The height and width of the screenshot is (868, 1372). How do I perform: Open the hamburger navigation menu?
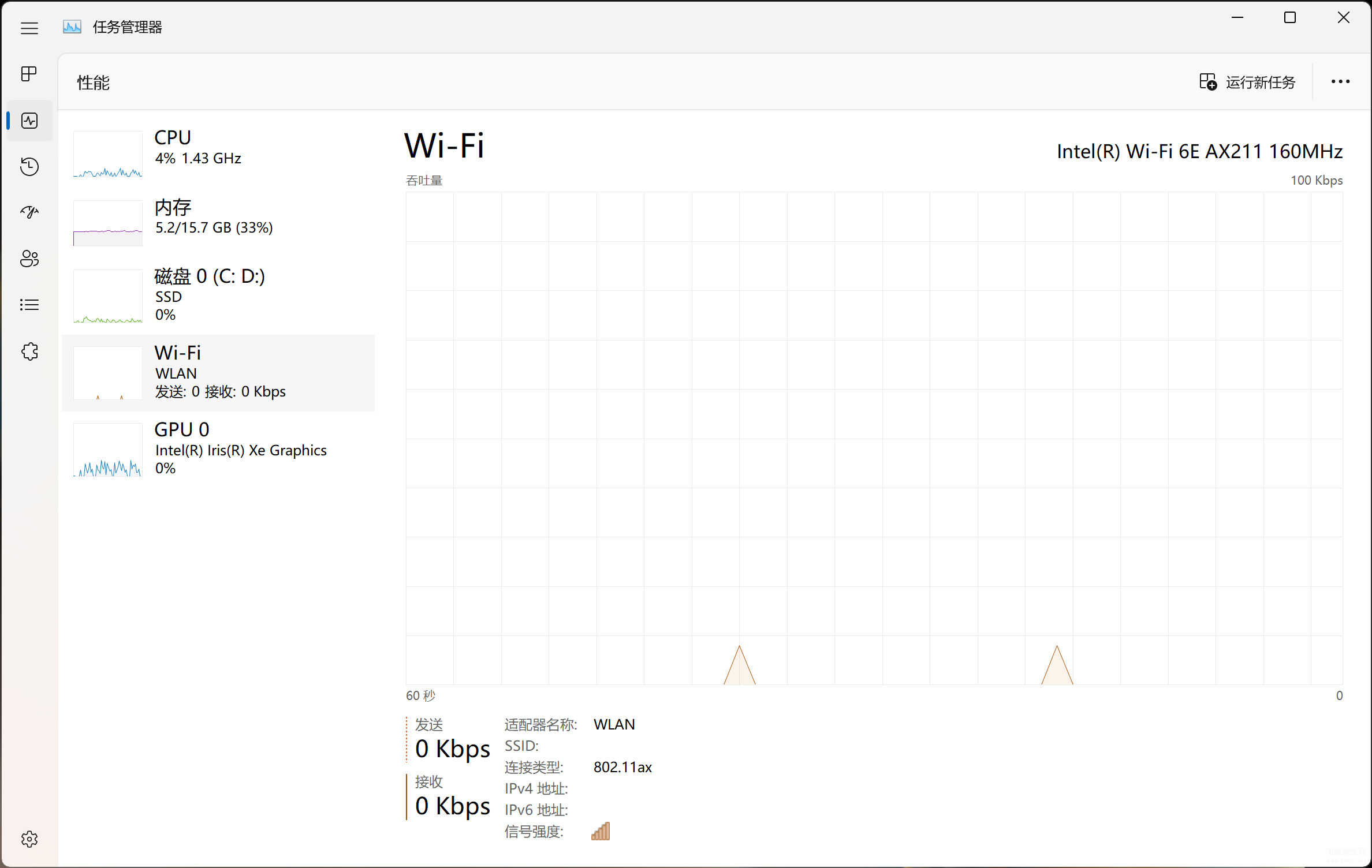[x=29, y=28]
